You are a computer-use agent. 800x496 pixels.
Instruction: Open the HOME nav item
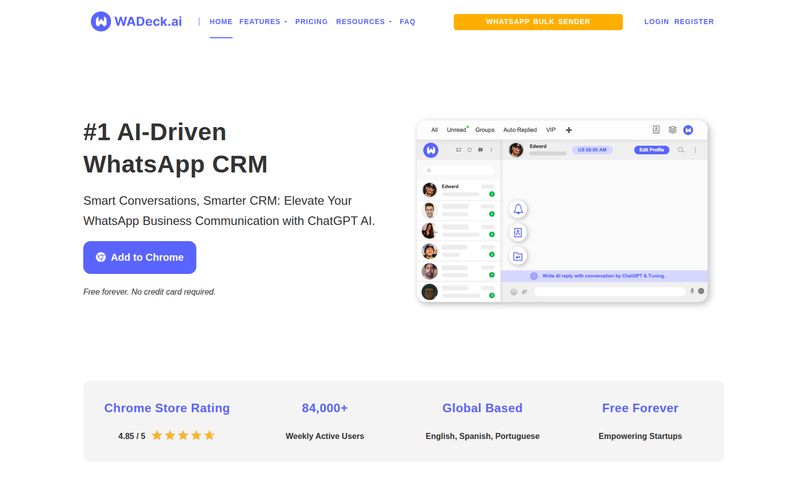221,21
